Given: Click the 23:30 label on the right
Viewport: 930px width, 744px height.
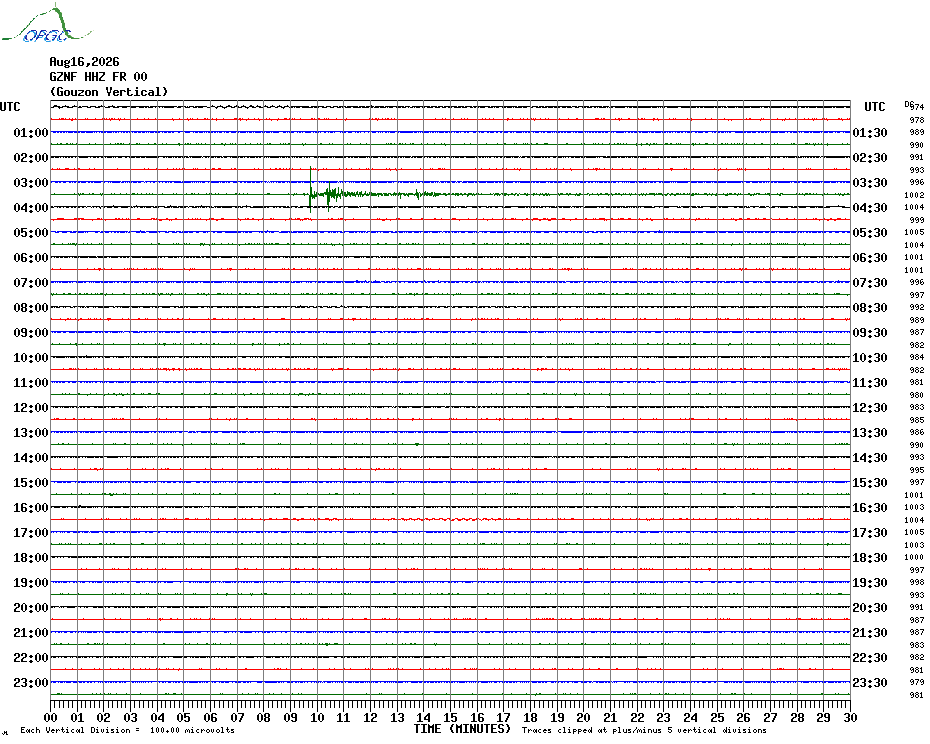Looking at the screenshot, I should pyautogui.click(x=870, y=682).
